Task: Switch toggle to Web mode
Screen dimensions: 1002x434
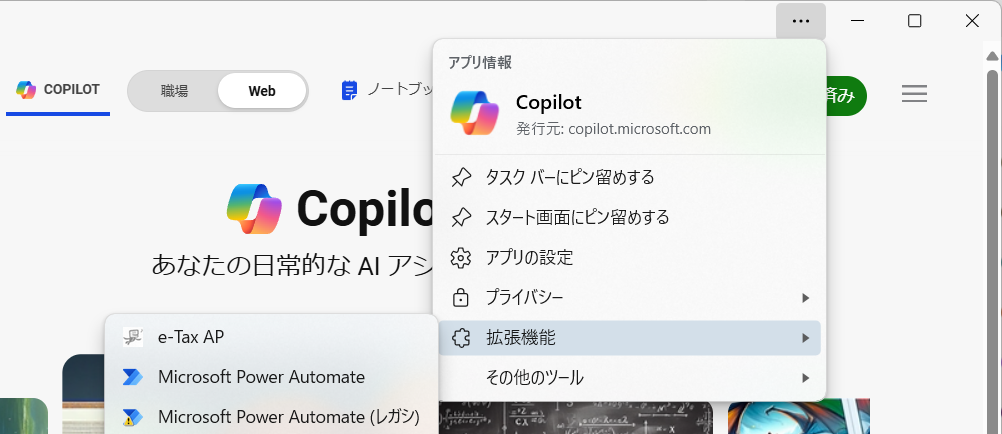Action: [262, 91]
